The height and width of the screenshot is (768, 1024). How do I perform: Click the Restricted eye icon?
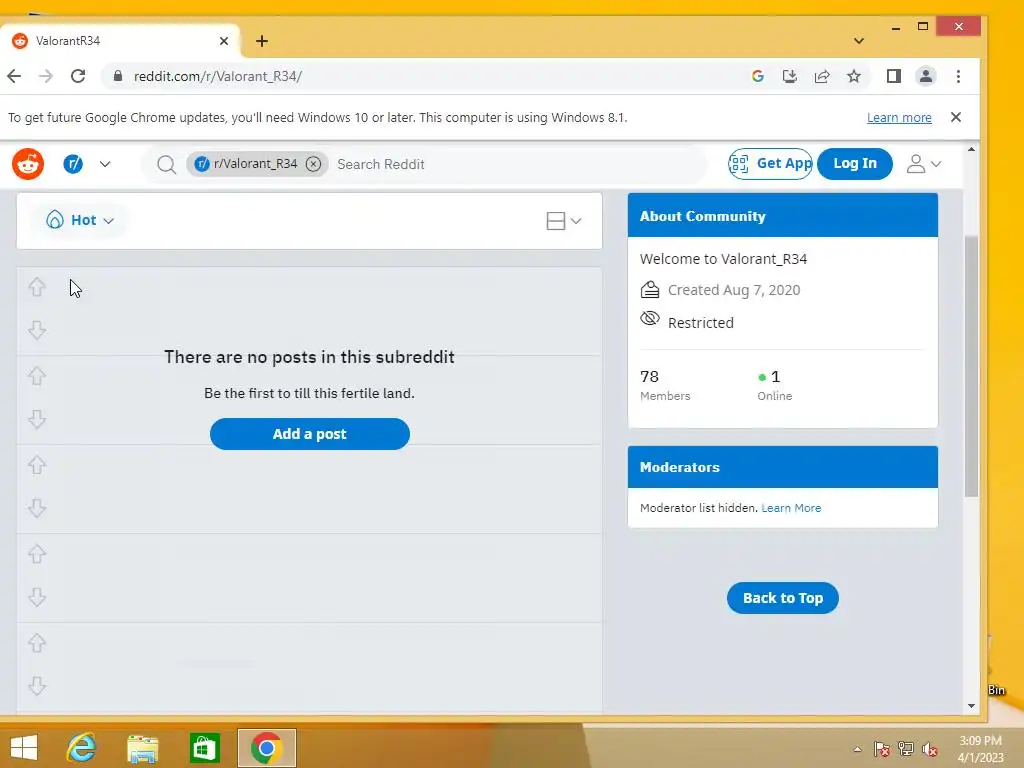tap(650, 319)
